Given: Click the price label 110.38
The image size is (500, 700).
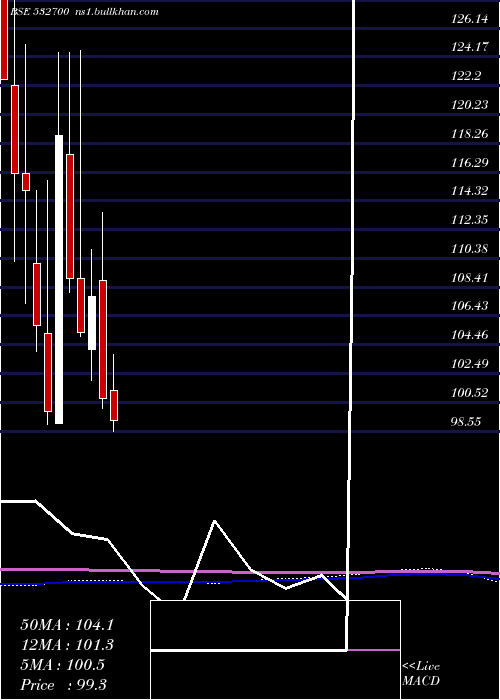Looking at the screenshot, I should (x=470, y=249).
